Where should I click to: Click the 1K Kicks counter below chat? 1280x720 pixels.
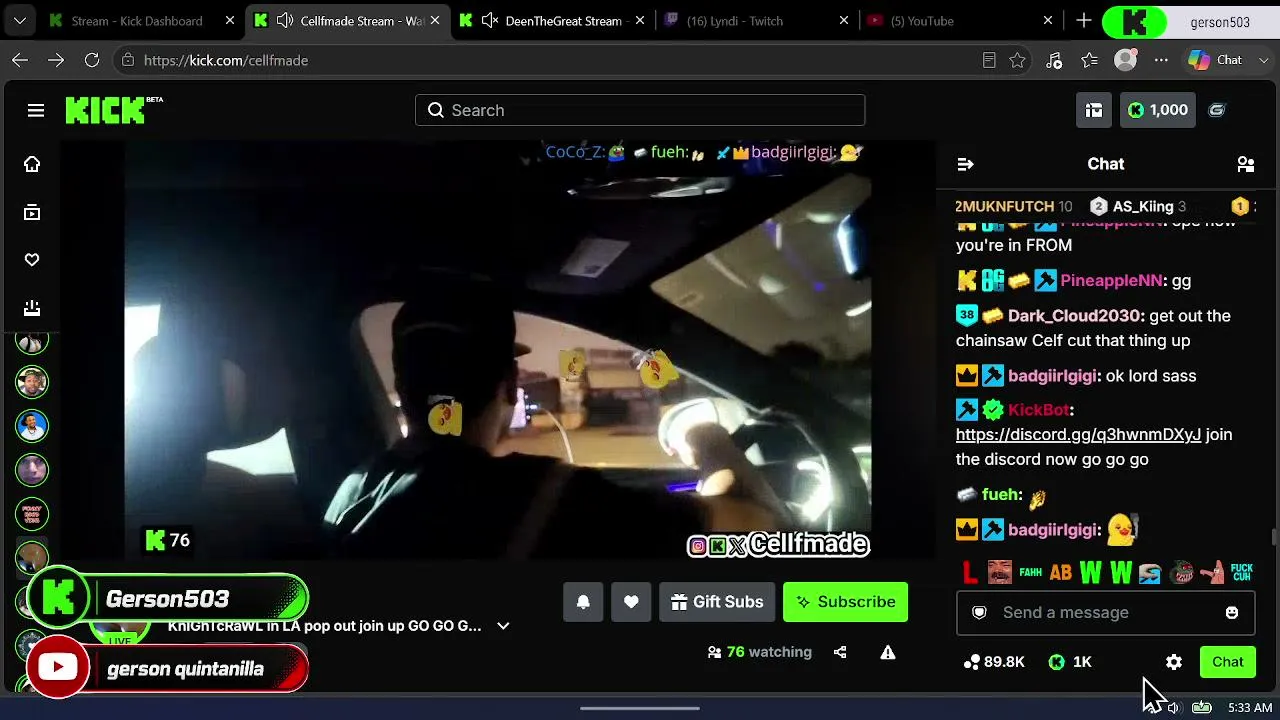[1070, 662]
